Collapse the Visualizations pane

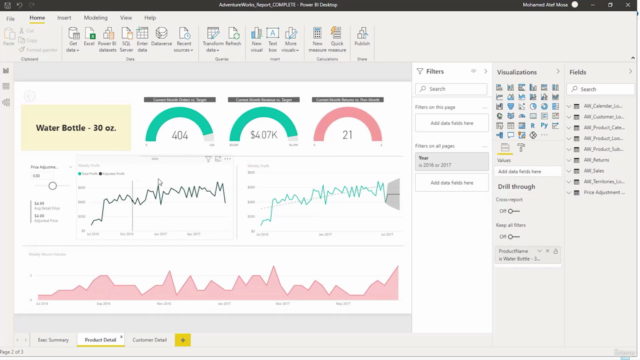click(558, 72)
